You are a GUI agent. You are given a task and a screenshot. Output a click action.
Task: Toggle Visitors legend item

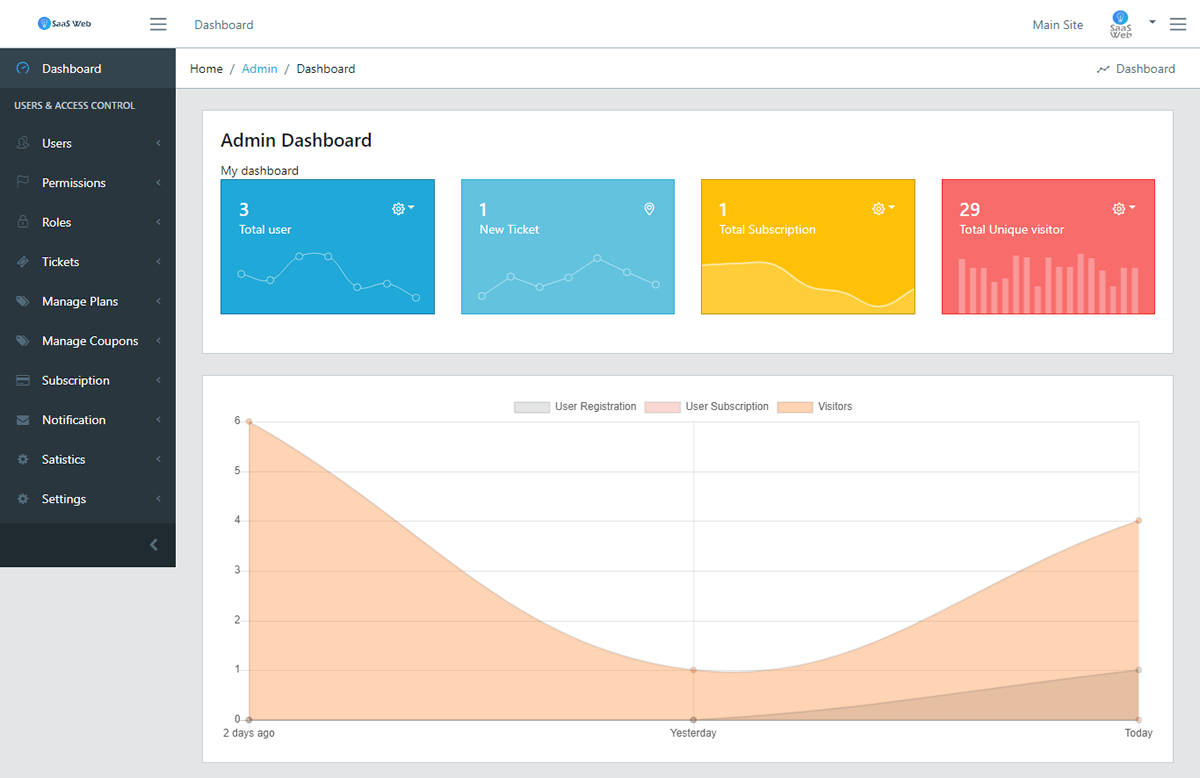click(815, 407)
